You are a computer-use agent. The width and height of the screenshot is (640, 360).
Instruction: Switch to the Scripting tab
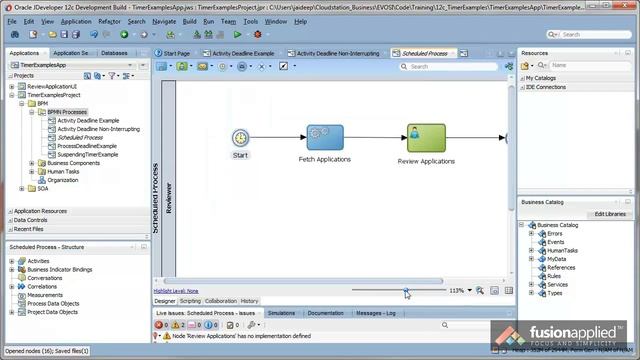[x=190, y=301]
